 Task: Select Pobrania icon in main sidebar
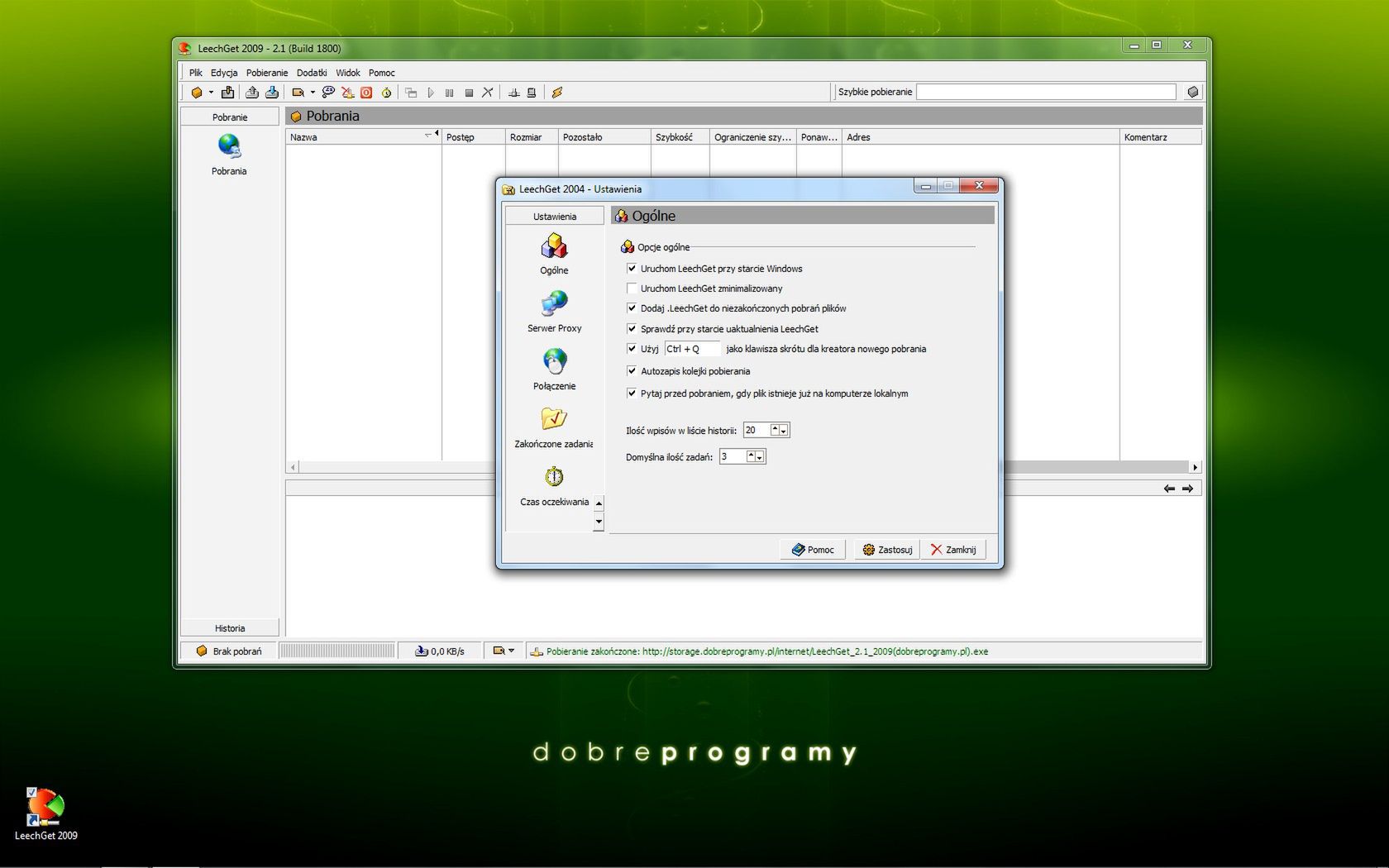[229, 155]
